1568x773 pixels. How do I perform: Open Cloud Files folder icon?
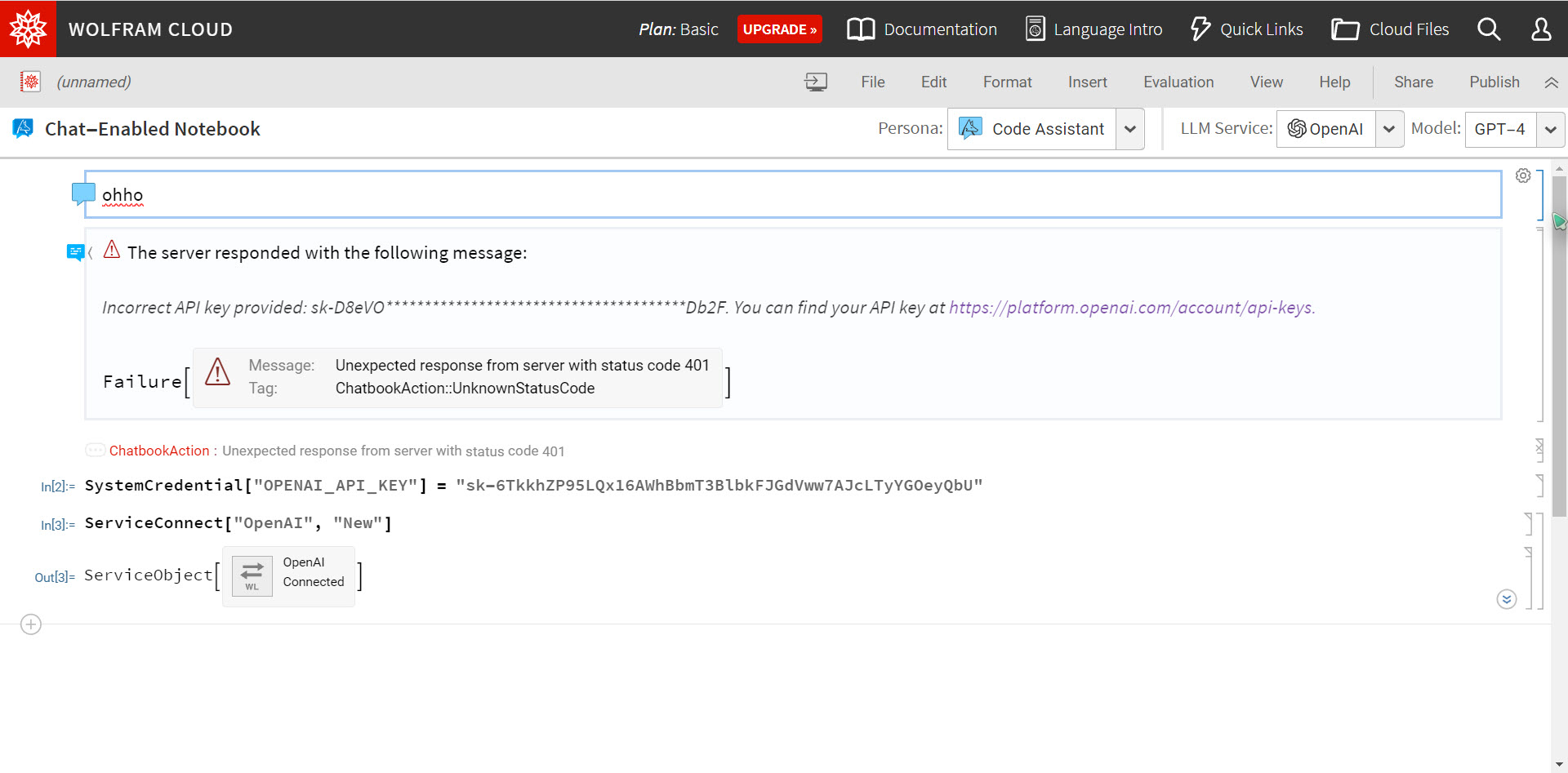pyautogui.click(x=1345, y=29)
